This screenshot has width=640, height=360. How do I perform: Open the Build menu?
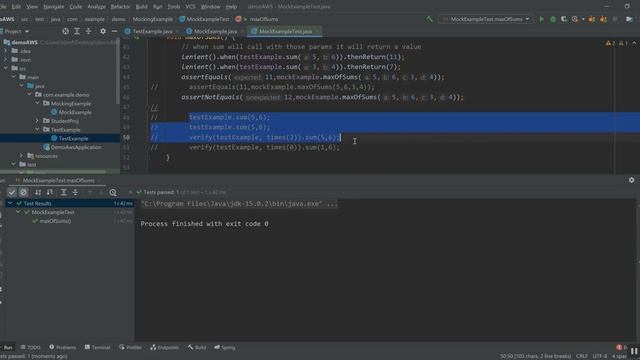click(141, 7)
